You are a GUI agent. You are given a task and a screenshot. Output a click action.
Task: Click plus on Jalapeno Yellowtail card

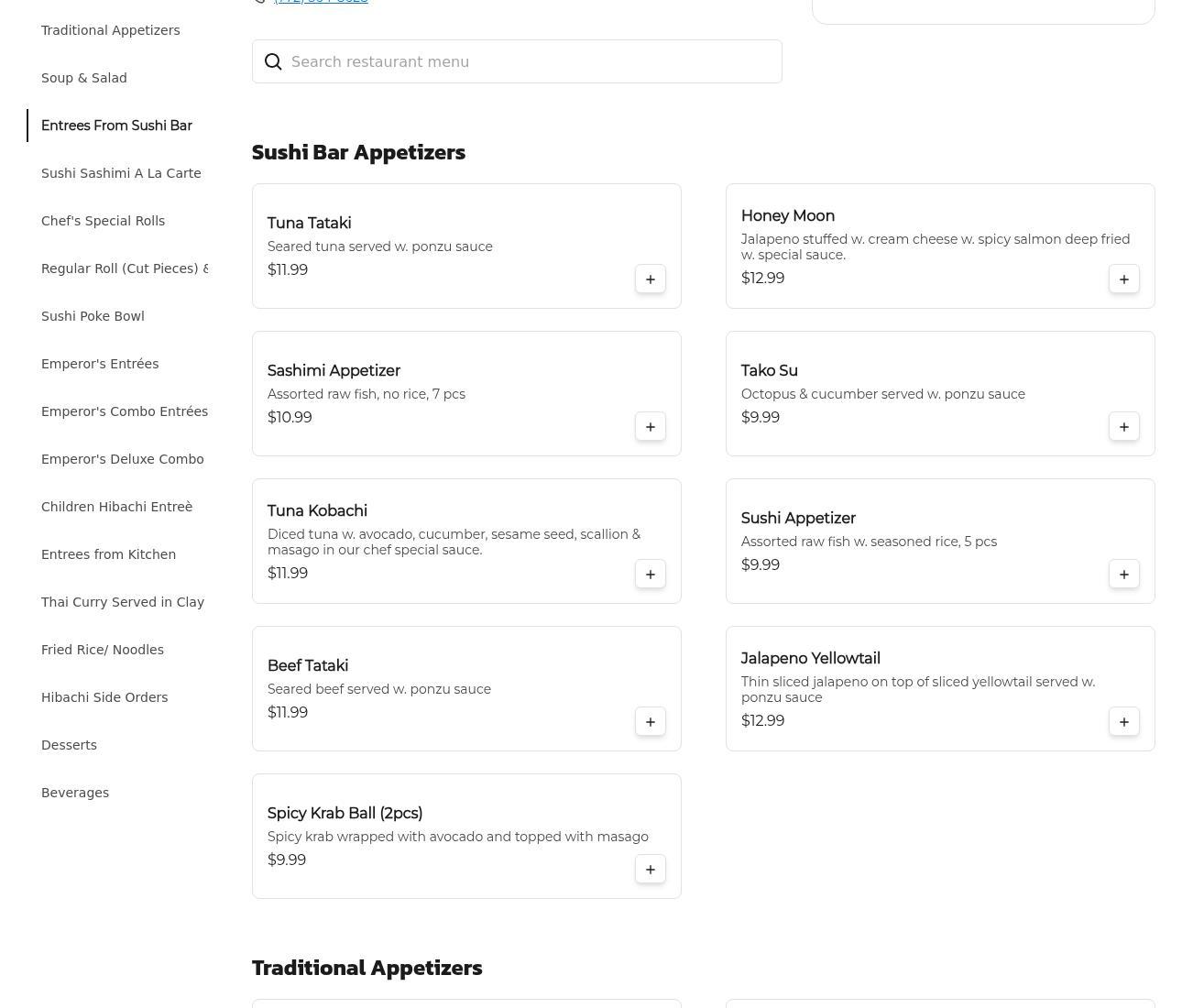coord(1124,722)
